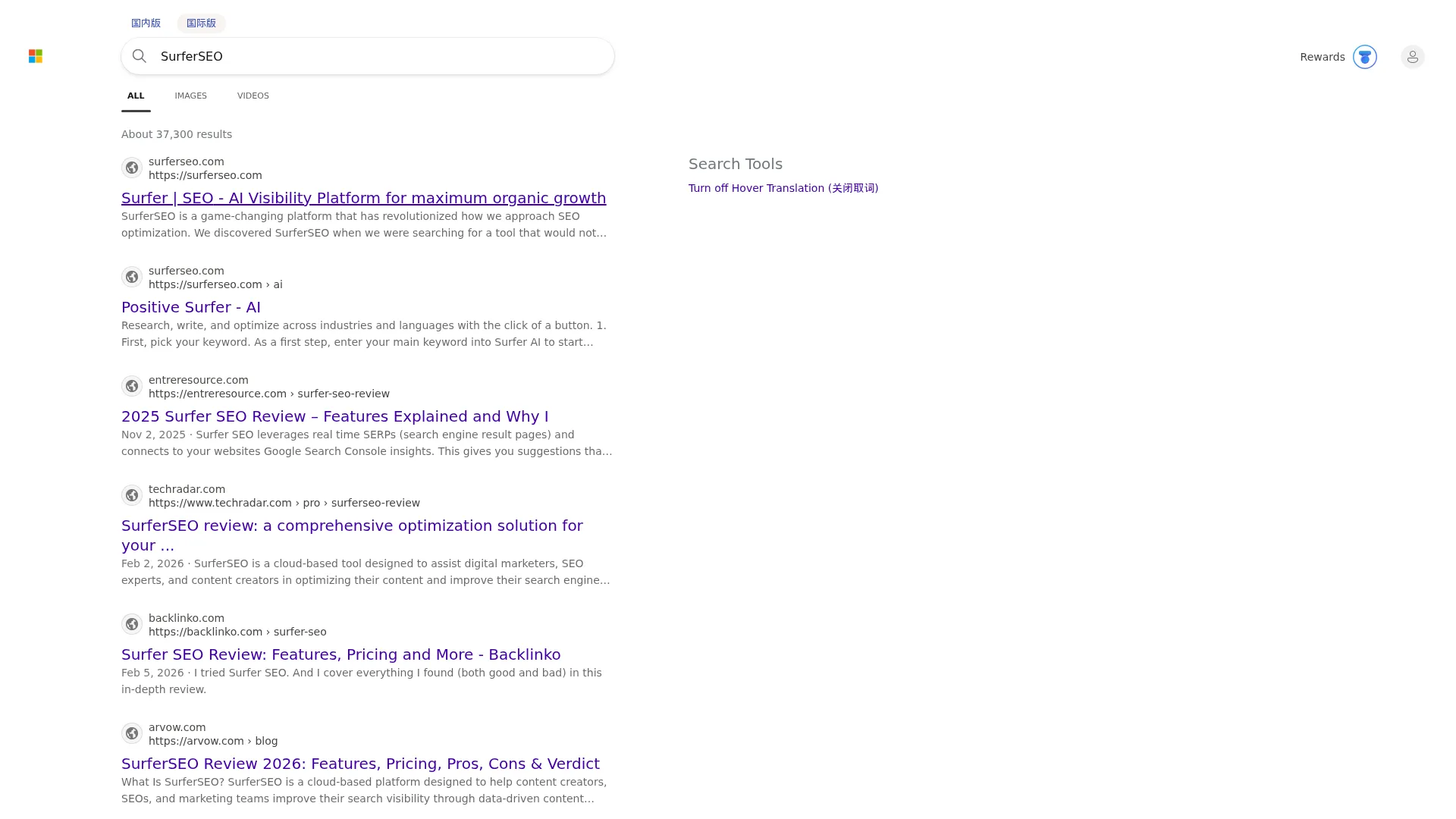Click the arvow.com site name
1456x819 pixels.
point(177,727)
